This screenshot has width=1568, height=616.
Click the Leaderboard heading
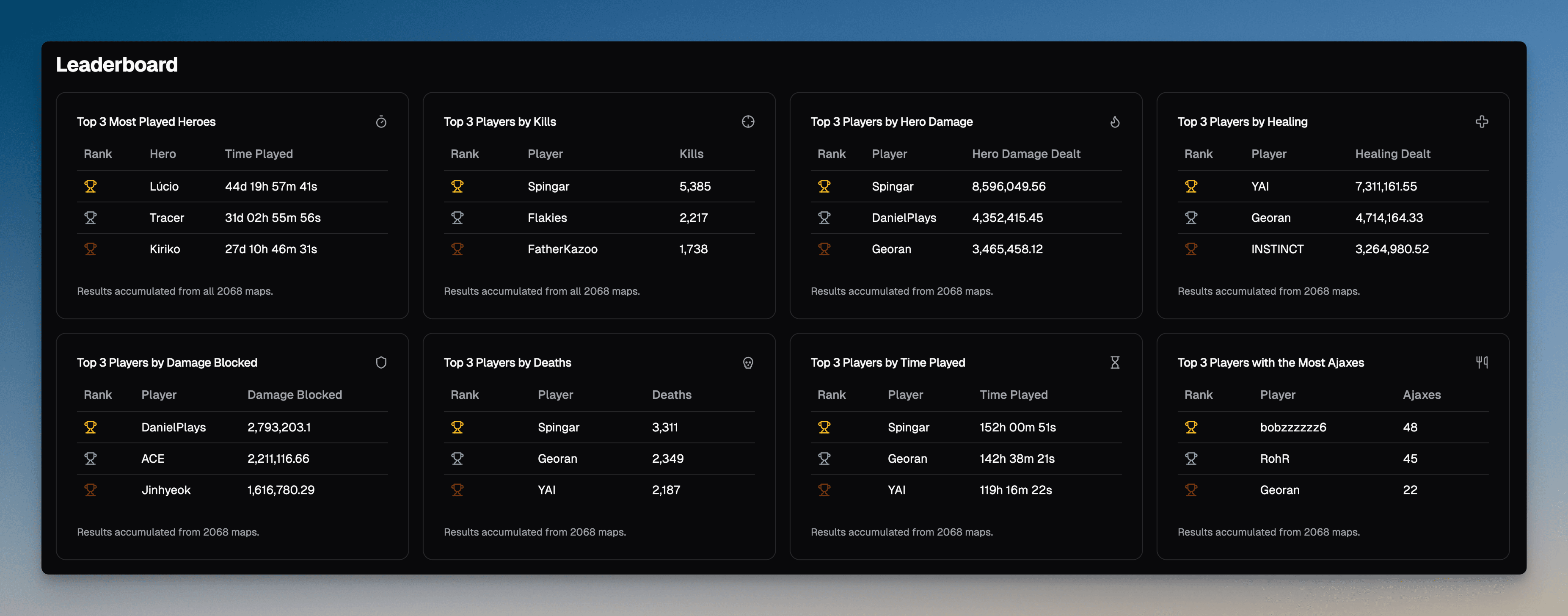point(117,64)
